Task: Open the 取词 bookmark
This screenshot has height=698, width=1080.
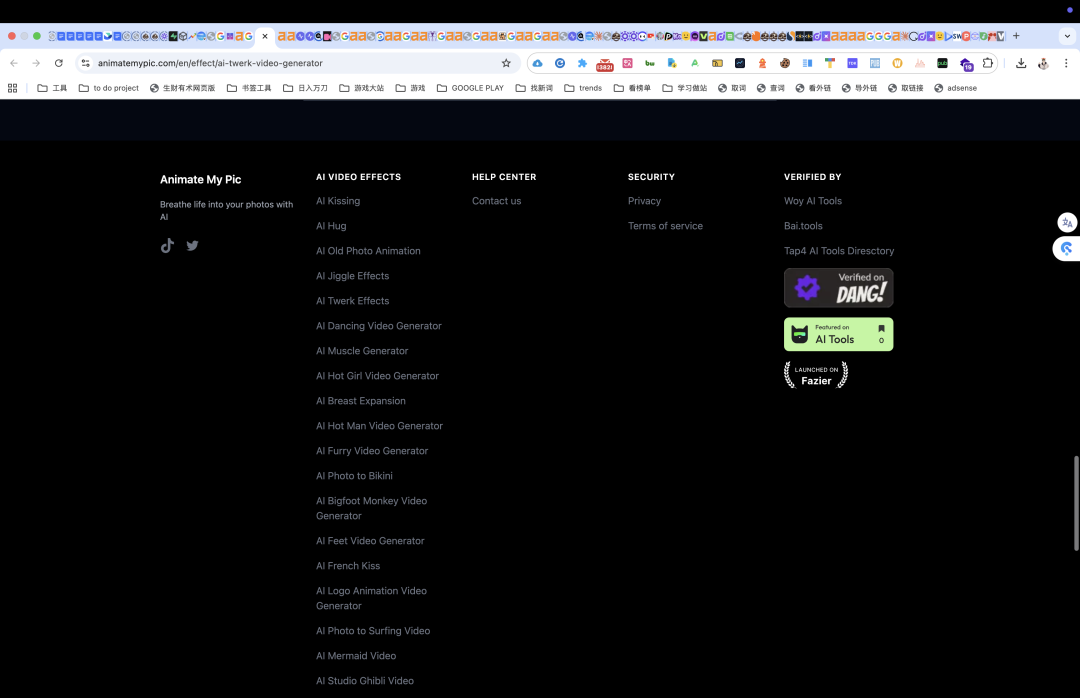Action: point(732,88)
